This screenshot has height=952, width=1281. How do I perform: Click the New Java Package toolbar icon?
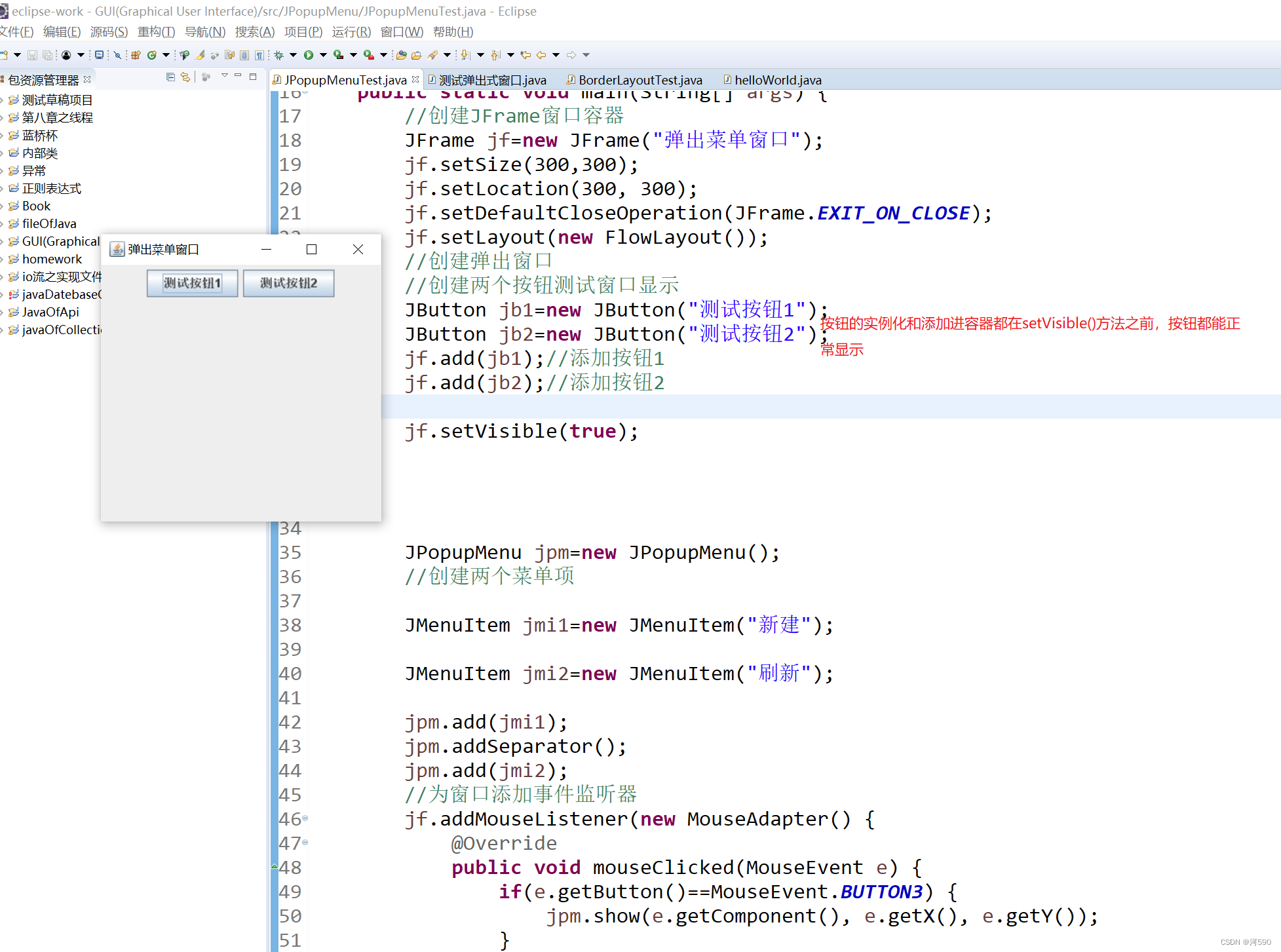[136, 55]
